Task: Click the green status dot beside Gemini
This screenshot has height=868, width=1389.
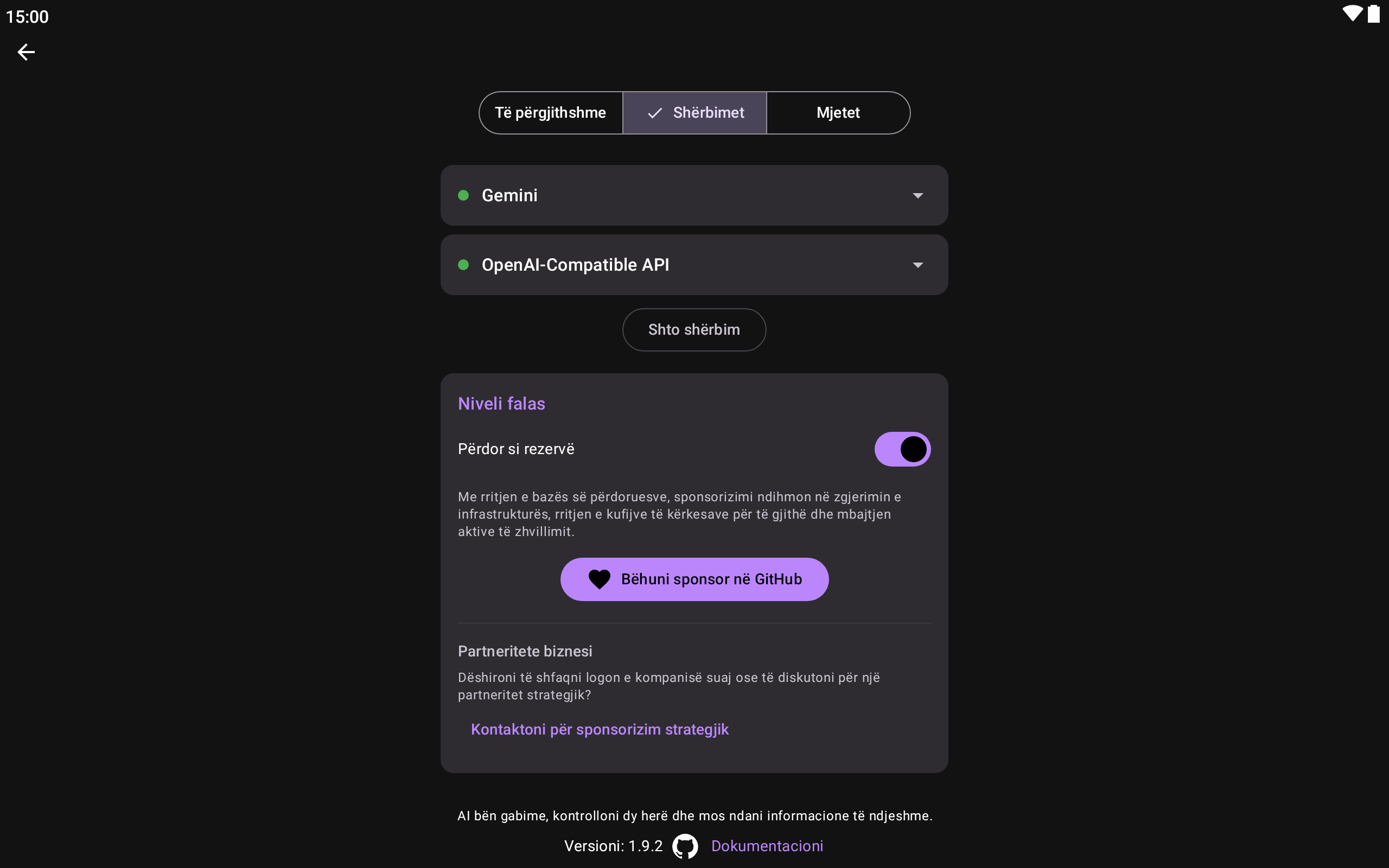Action: (x=463, y=195)
